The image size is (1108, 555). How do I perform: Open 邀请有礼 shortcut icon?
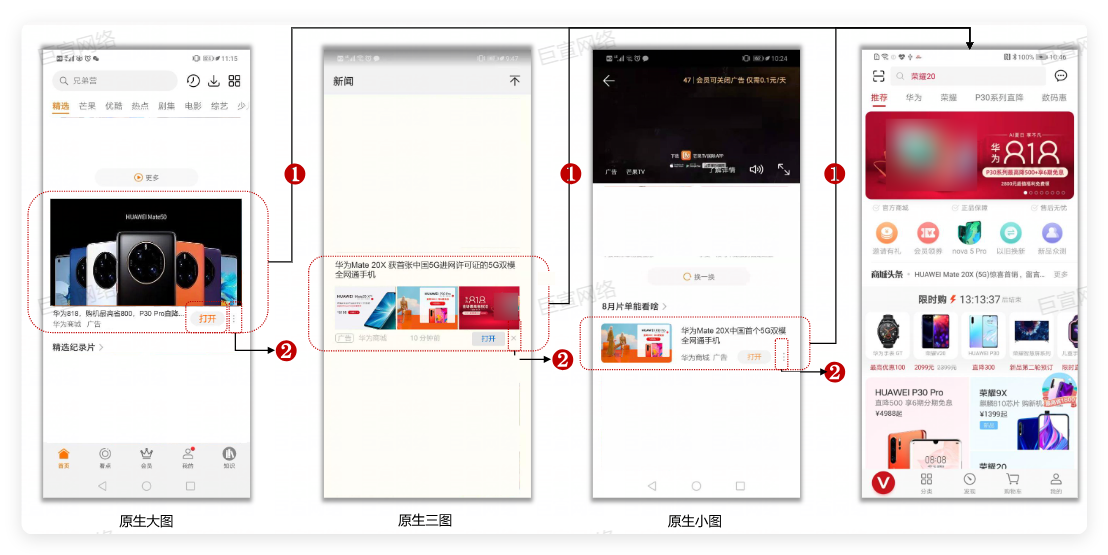(x=886, y=238)
